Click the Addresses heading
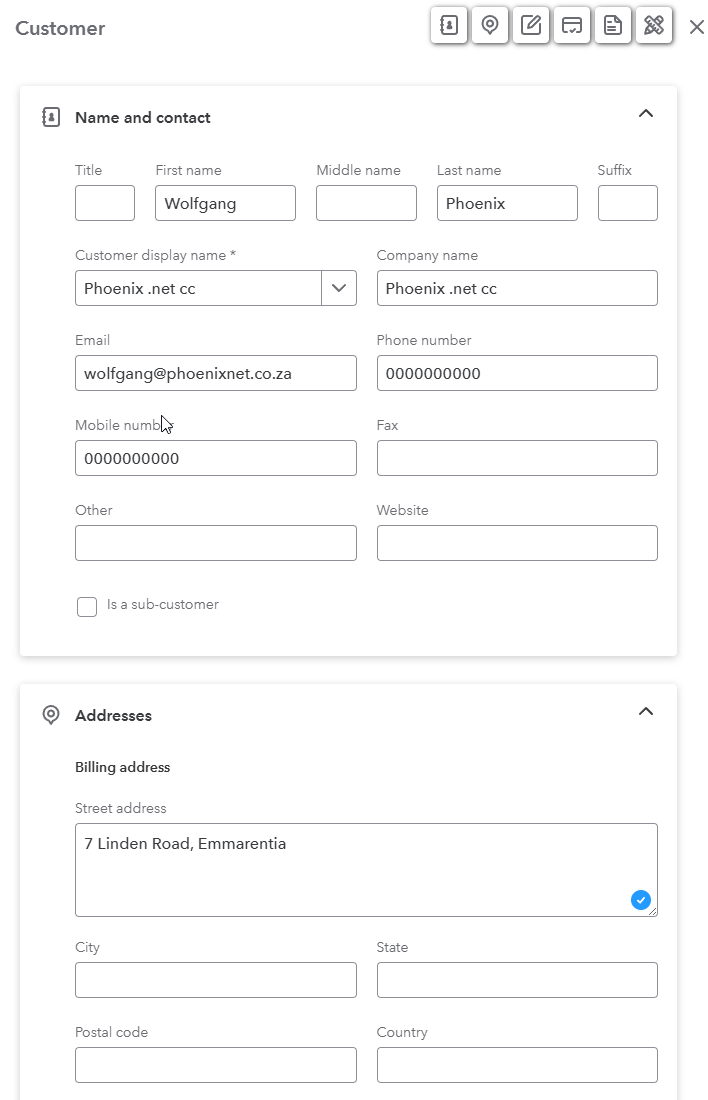This screenshot has width=708, height=1100. click(113, 716)
